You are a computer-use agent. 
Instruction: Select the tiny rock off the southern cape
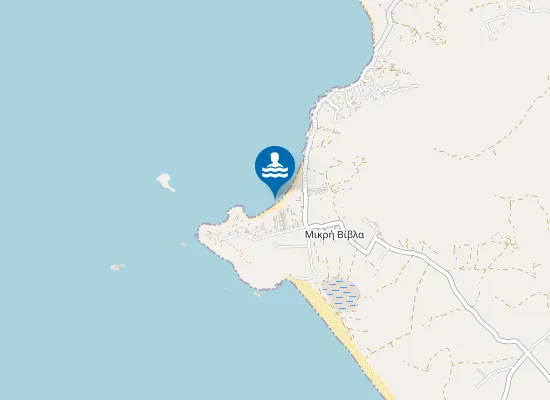(x=258, y=294)
